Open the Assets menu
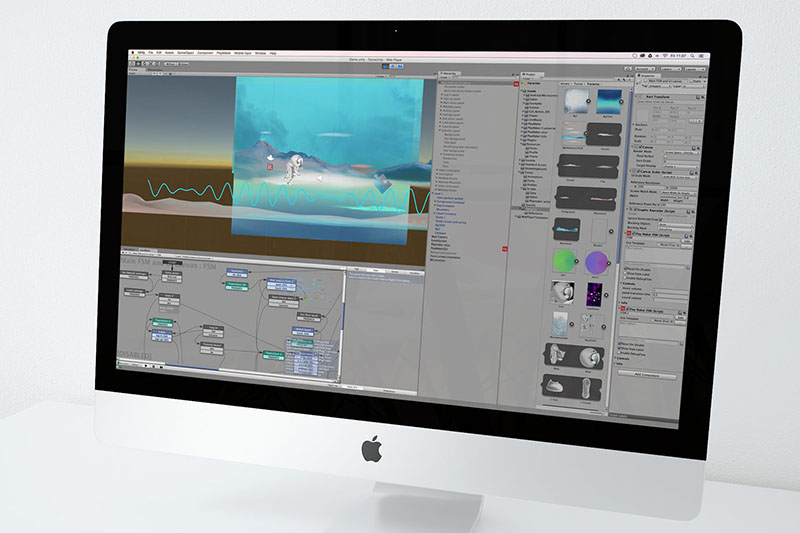Image resolution: width=800 pixels, height=533 pixels. (x=169, y=53)
